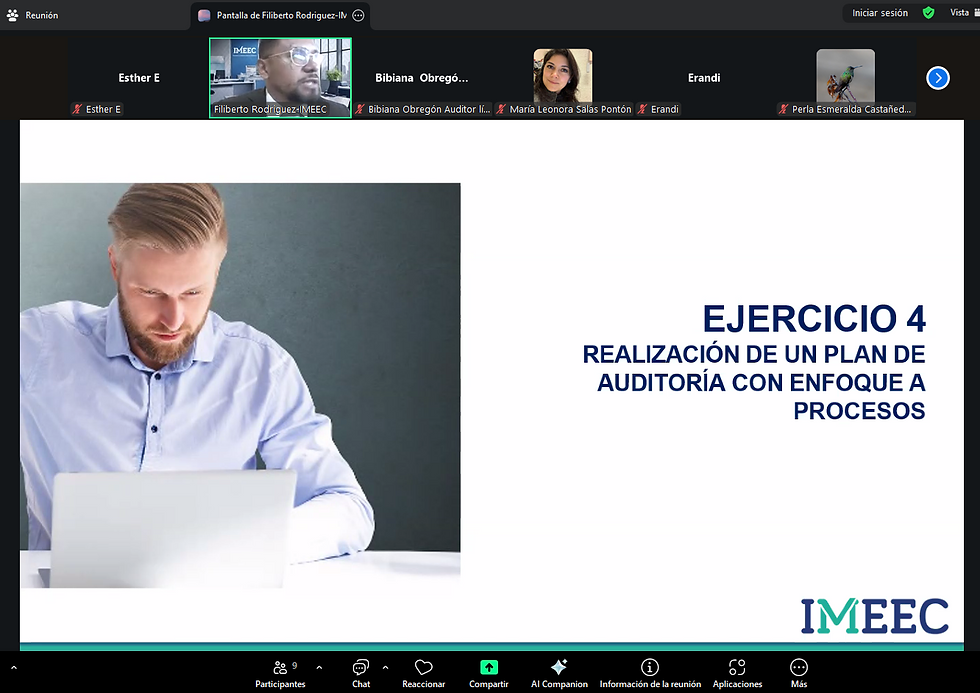Open the Aplicaciones menu
Image resolution: width=980 pixels, height=693 pixels.
[x=738, y=674]
